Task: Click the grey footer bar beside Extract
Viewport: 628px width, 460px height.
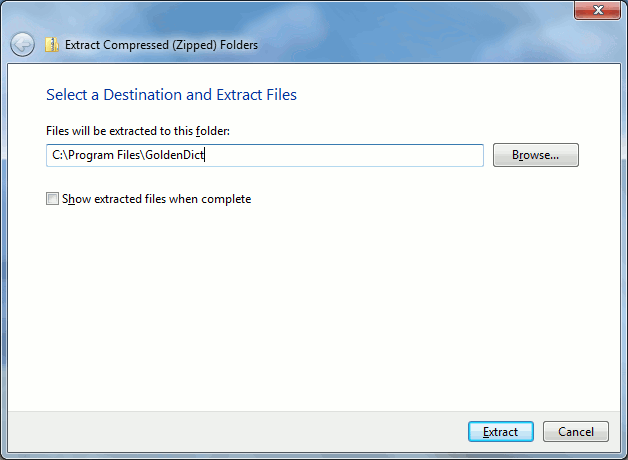Action: pyautogui.click(x=238, y=432)
